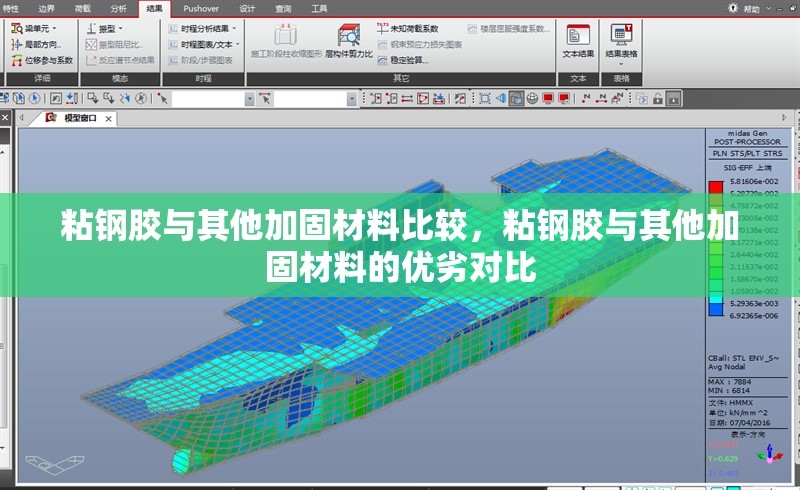Click the help gear icon beside 帮助
This screenshot has height=490, width=800.
point(733,8)
